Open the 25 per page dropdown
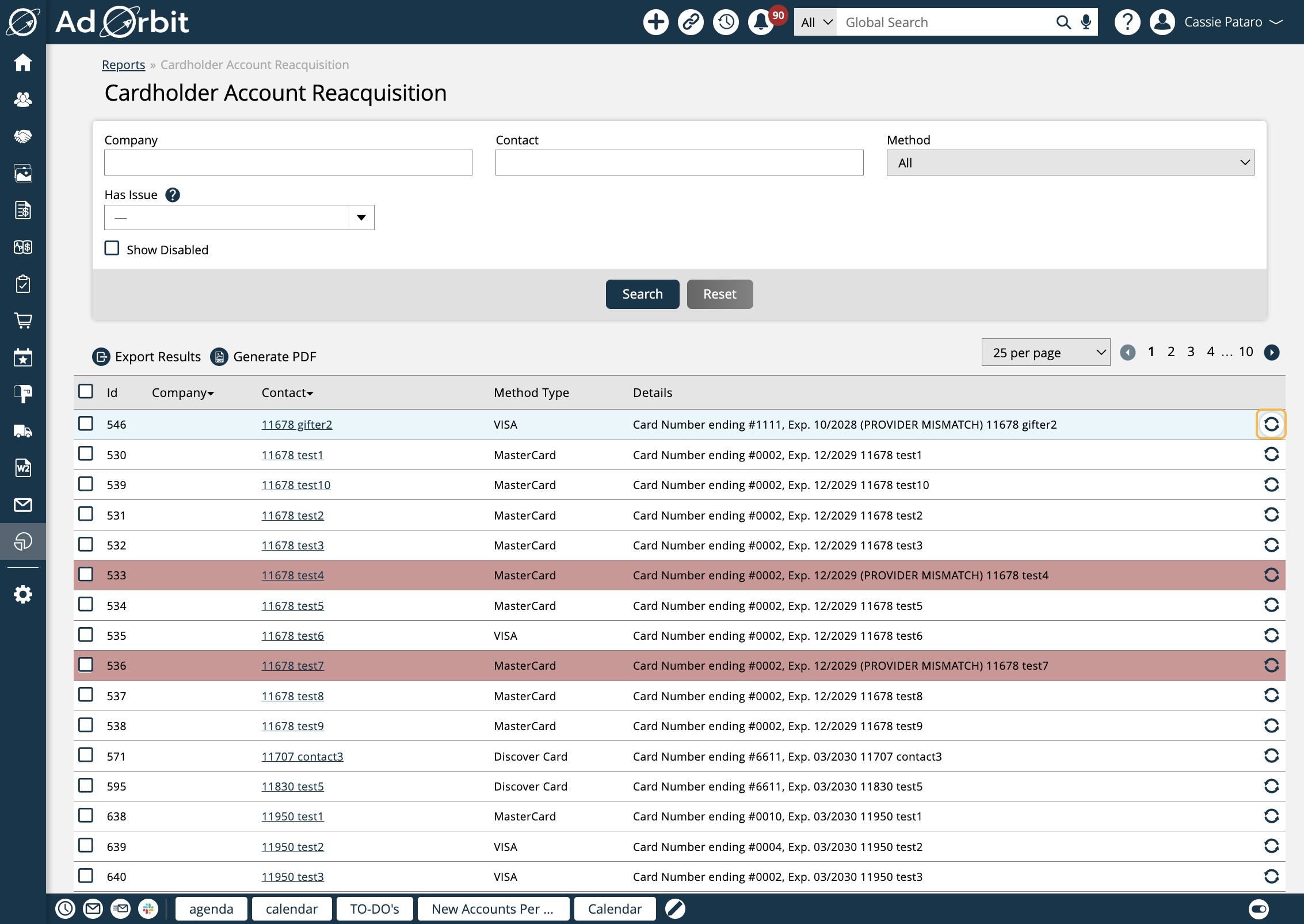Viewport: 1304px width, 924px height. 1046,353
